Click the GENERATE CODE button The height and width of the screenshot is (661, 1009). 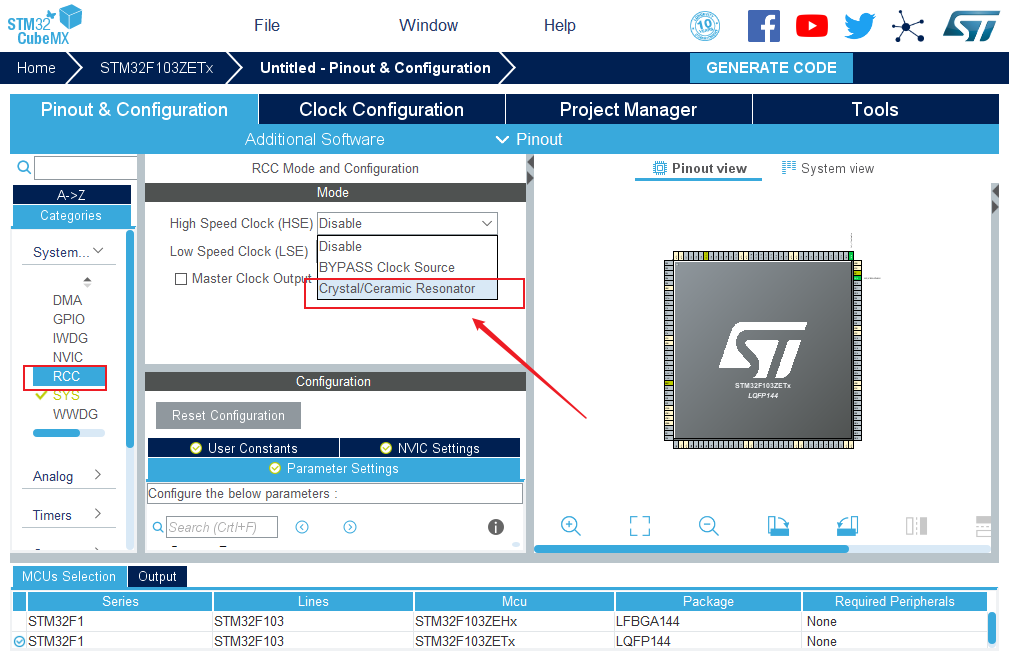[771, 68]
